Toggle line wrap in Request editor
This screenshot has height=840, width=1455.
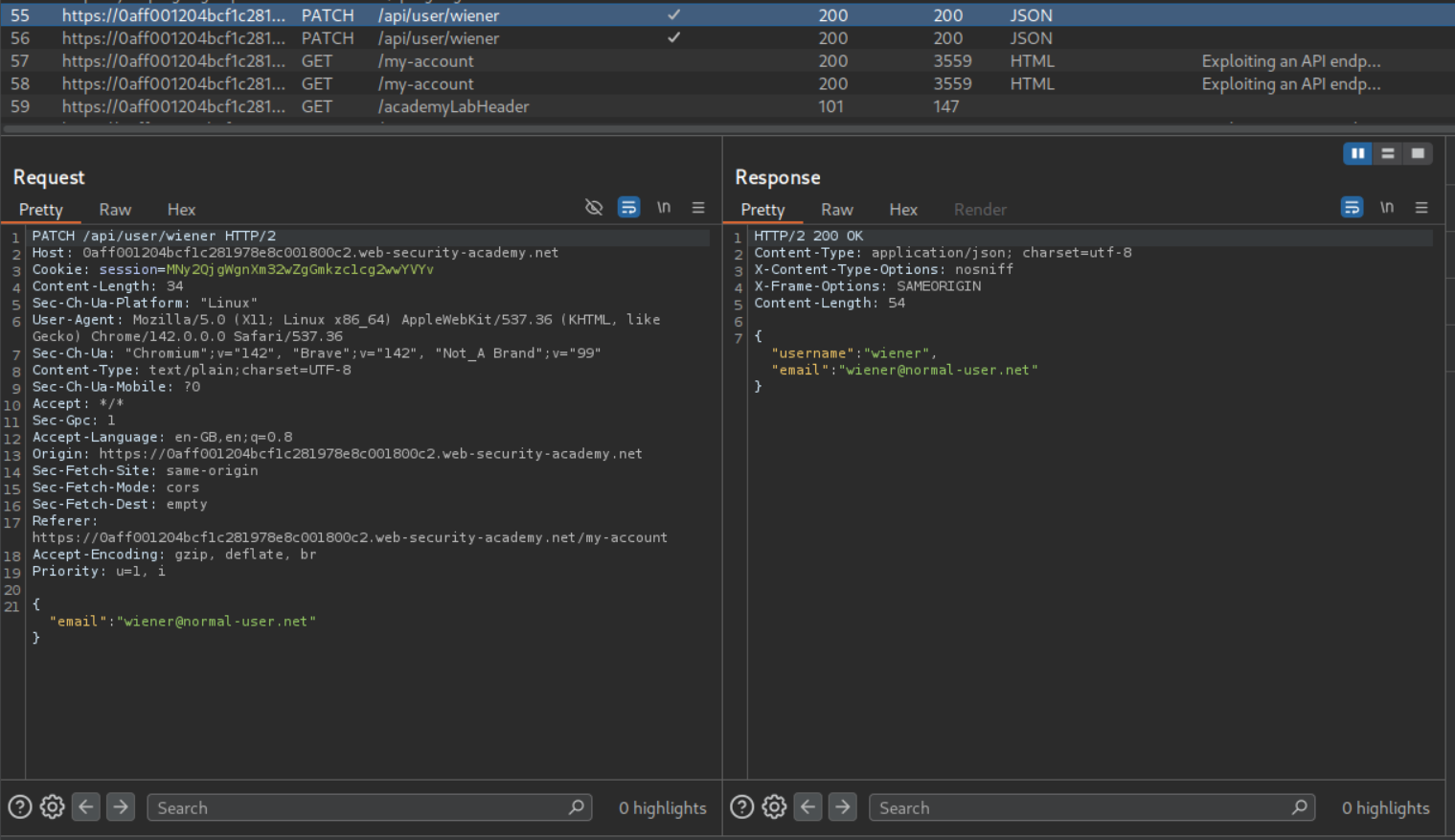click(x=628, y=208)
